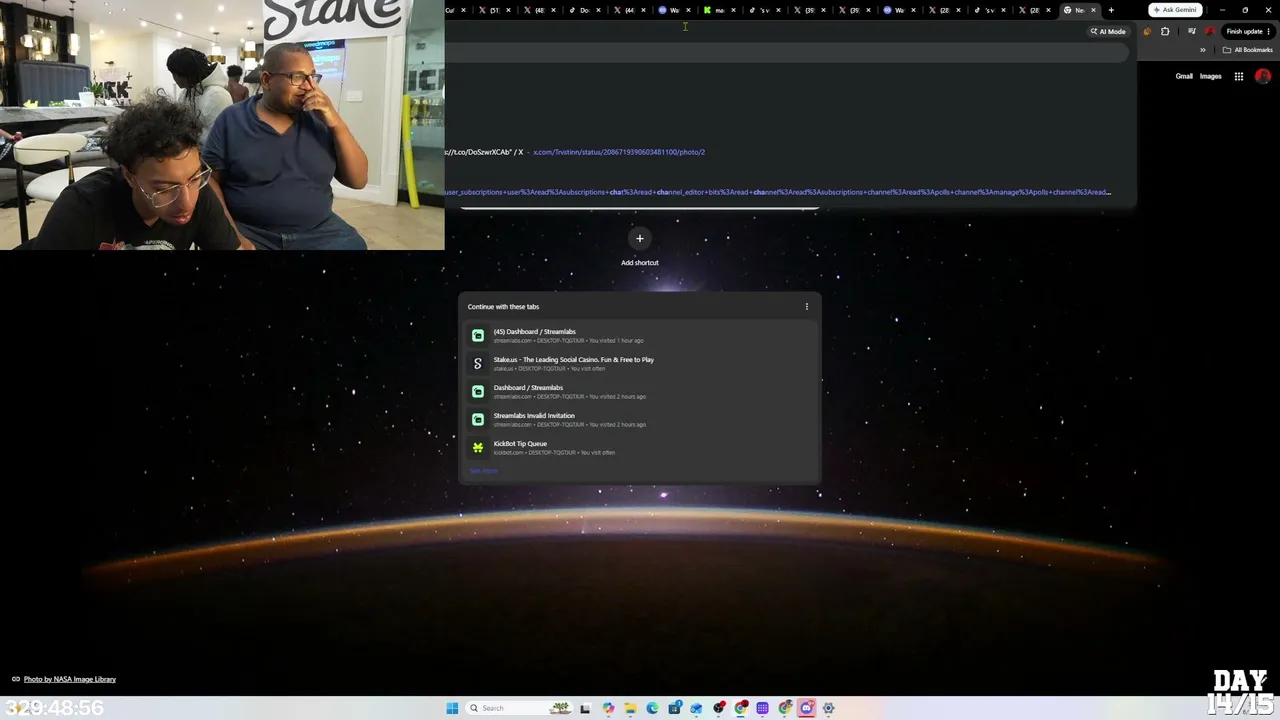Screen dimensions: 1280x720
Task: Open Windows Settings gear on the taskbar
Action: coord(829,708)
